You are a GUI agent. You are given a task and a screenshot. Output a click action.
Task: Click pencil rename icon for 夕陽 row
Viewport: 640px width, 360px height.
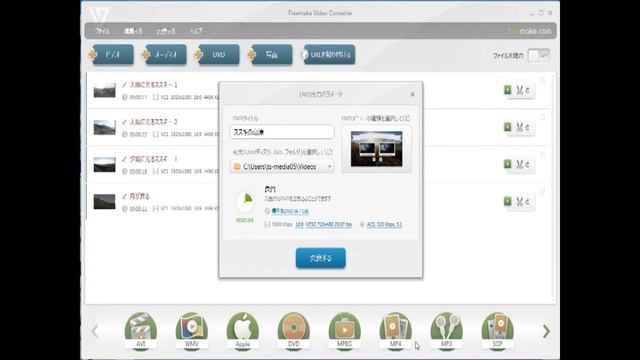124,159
